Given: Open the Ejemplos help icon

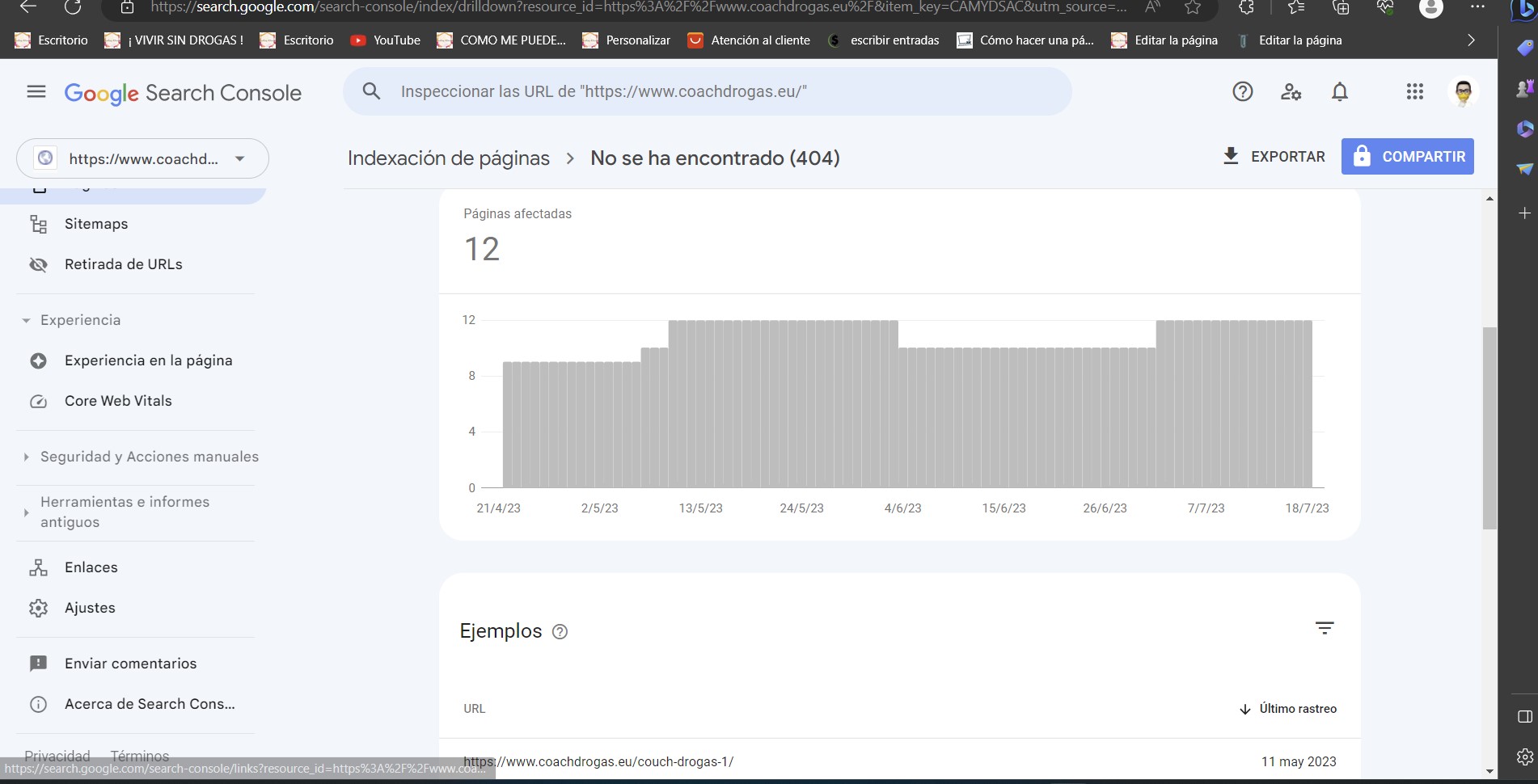Looking at the screenshot, I should click(560, 632).
